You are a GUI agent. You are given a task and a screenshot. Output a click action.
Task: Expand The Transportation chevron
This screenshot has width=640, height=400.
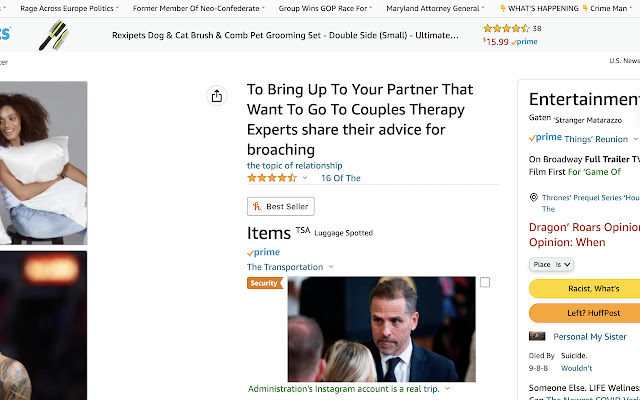331,267
